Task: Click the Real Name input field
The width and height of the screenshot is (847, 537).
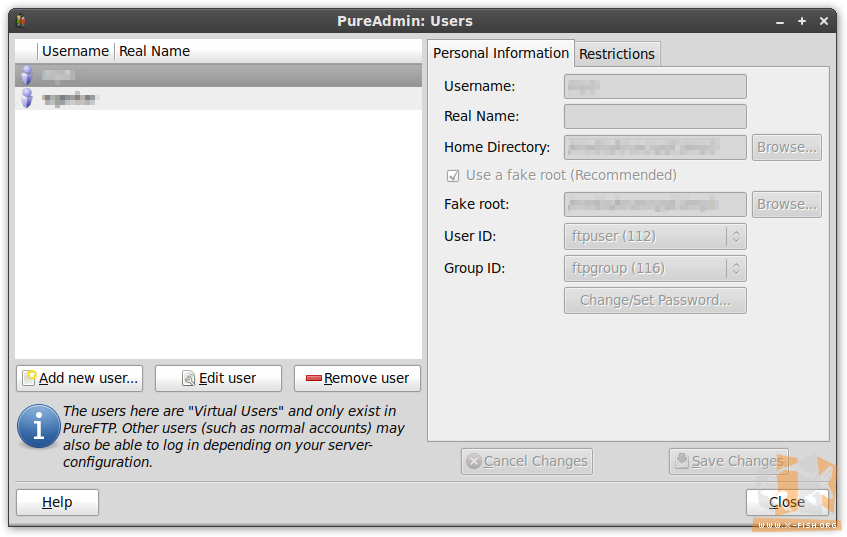Action: point(655,116)
